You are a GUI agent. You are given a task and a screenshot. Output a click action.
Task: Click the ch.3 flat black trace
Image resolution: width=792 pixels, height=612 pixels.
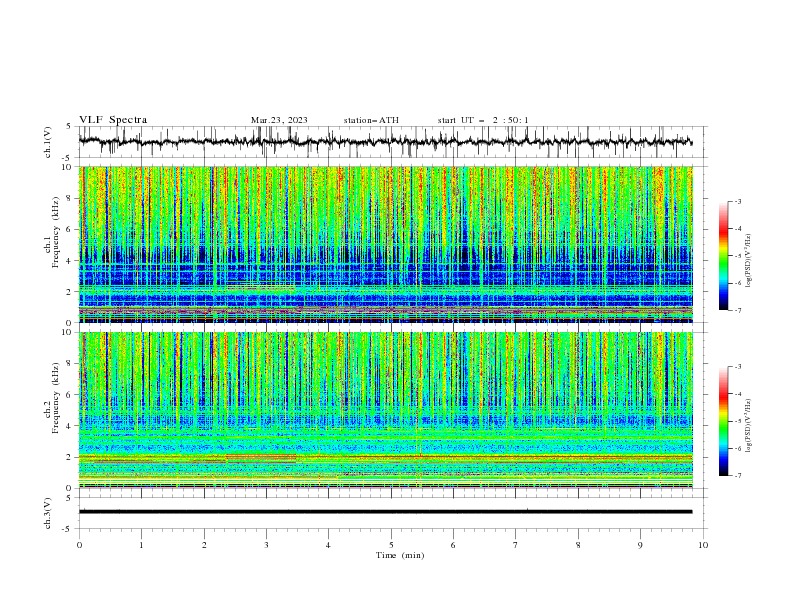[x=385, y=512]
